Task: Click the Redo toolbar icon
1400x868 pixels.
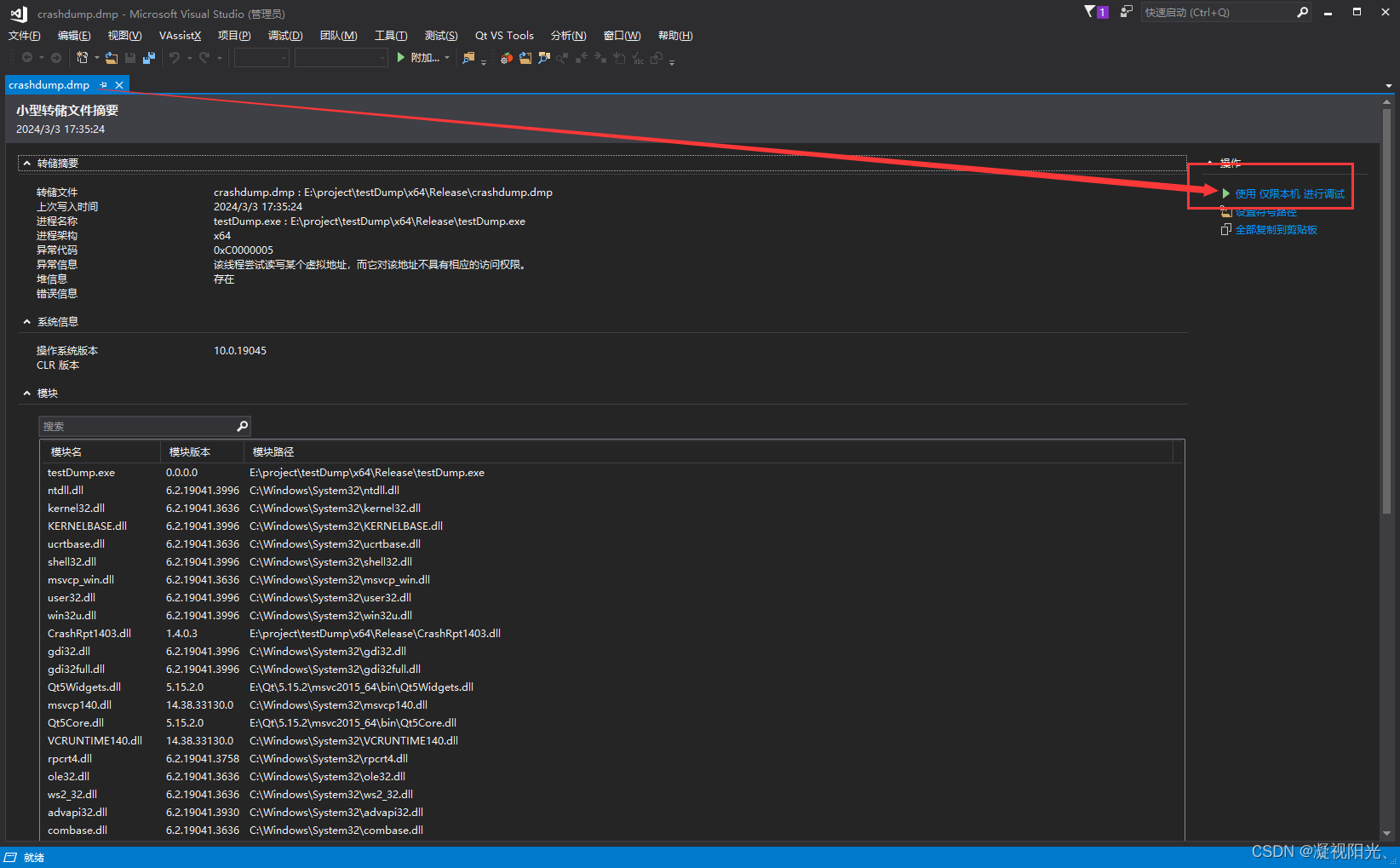Action: click(204, 57)
